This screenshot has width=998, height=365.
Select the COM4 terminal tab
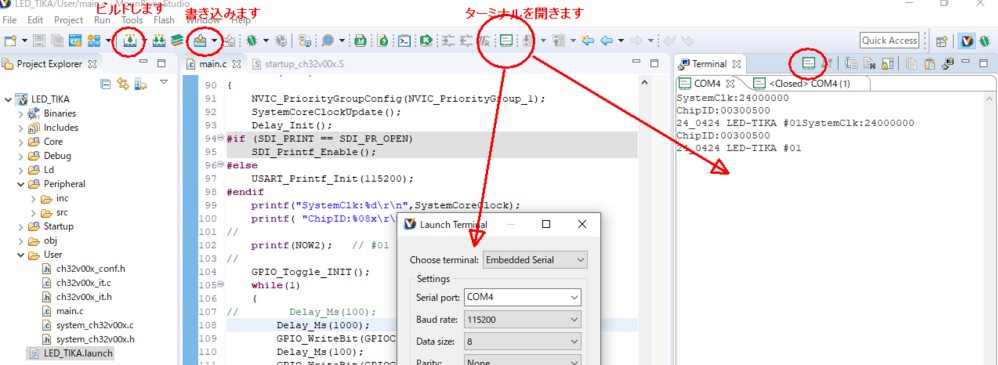point(706,83)
